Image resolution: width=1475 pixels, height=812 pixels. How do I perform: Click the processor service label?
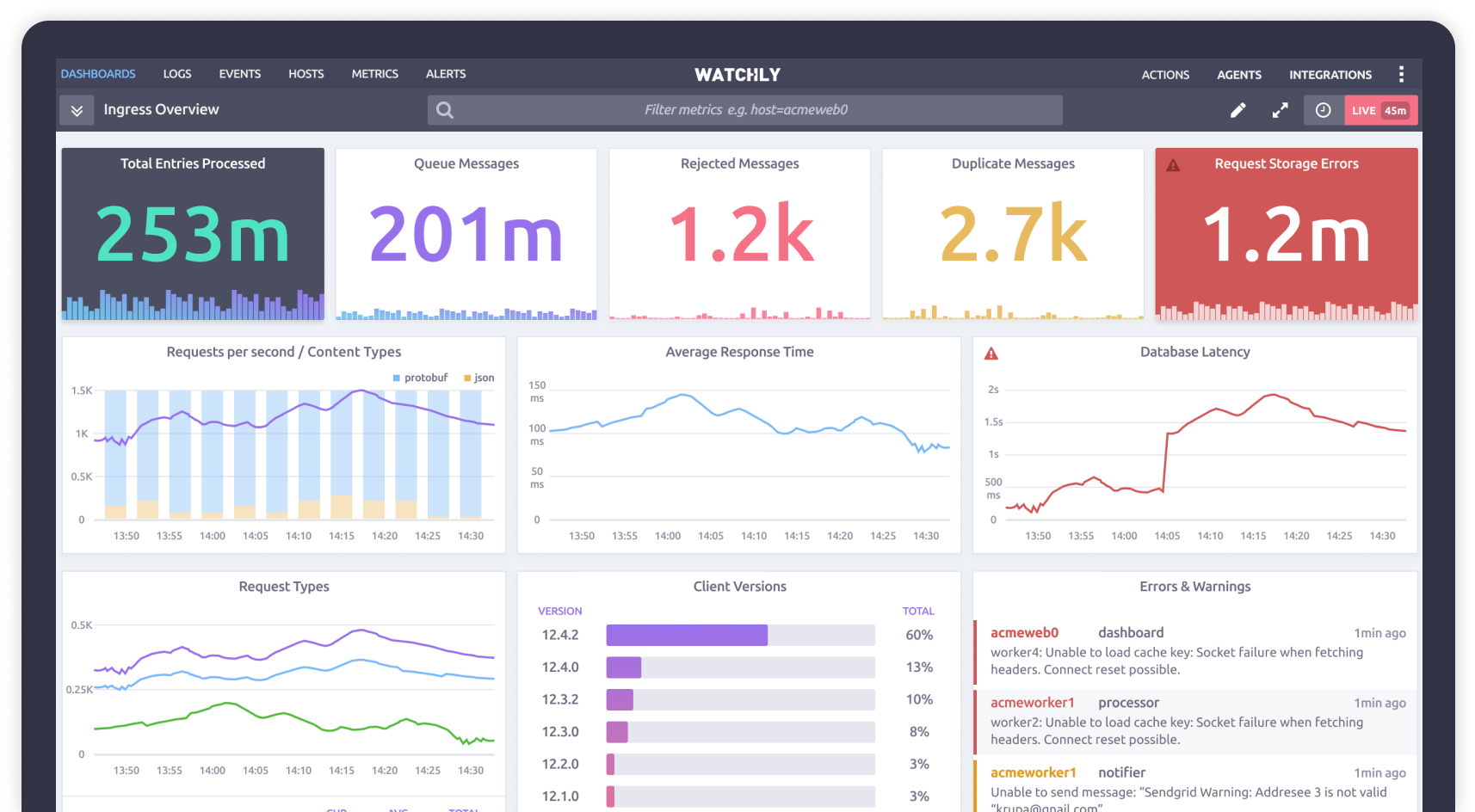click(x=1128, y=703)
